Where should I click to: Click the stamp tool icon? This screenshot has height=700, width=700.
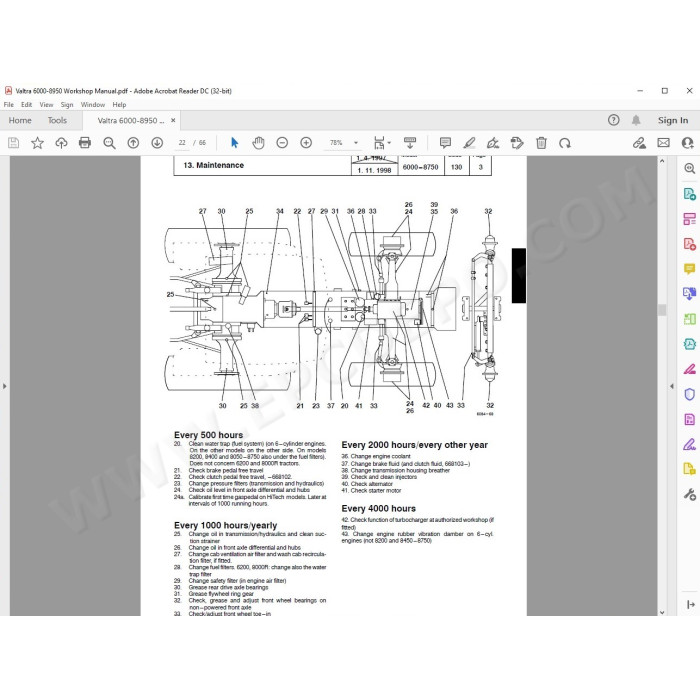coord(517,143)
